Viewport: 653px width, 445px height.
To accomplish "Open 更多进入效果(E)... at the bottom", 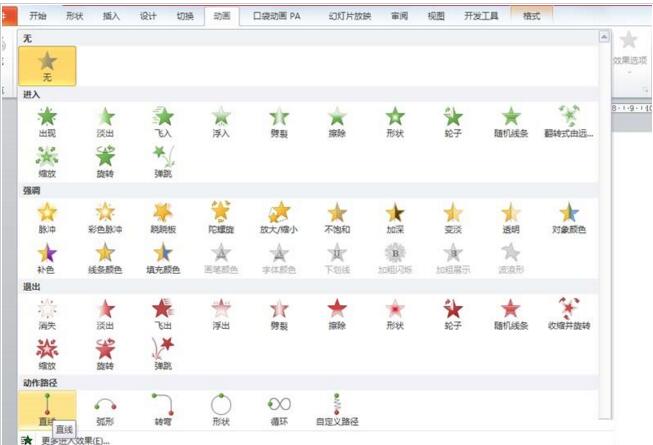I will 75,440.
